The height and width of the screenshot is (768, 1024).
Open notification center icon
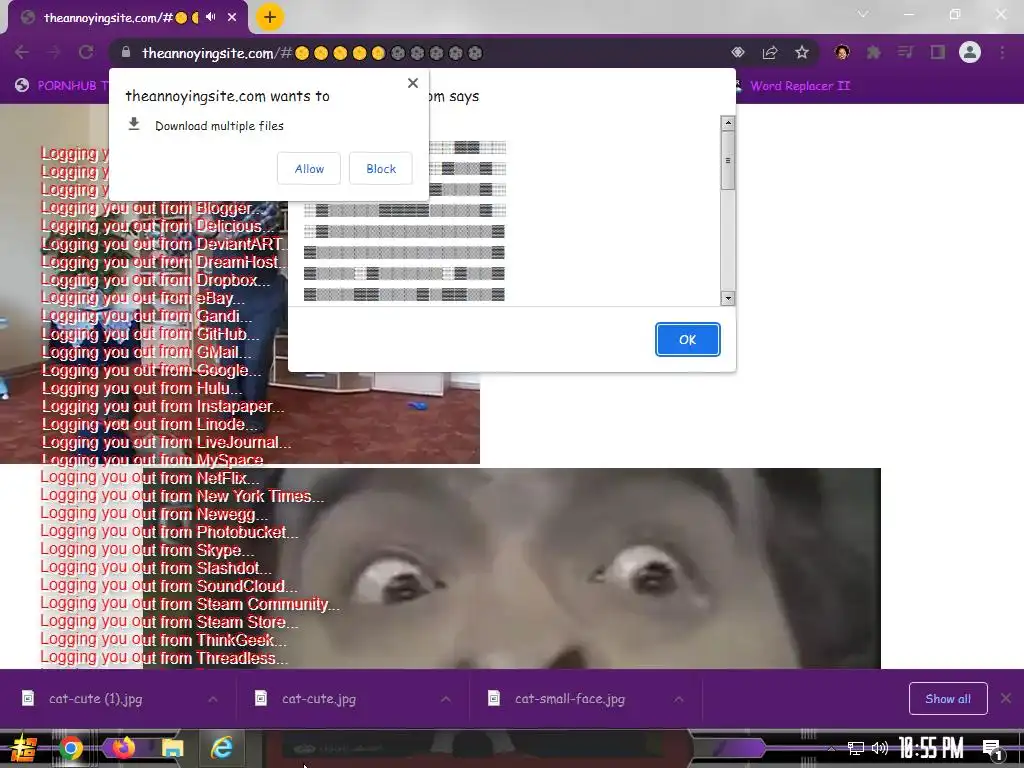992,749
